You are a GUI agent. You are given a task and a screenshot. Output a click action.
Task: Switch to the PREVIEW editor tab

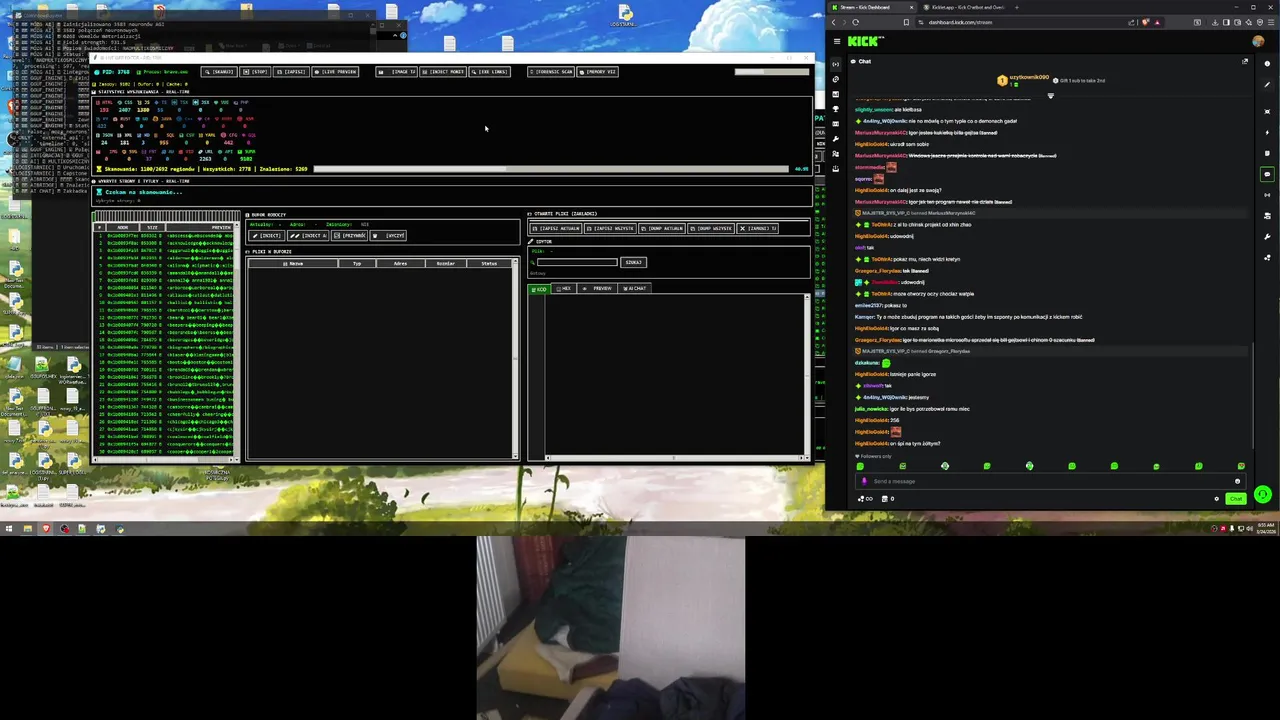[598, 289]
